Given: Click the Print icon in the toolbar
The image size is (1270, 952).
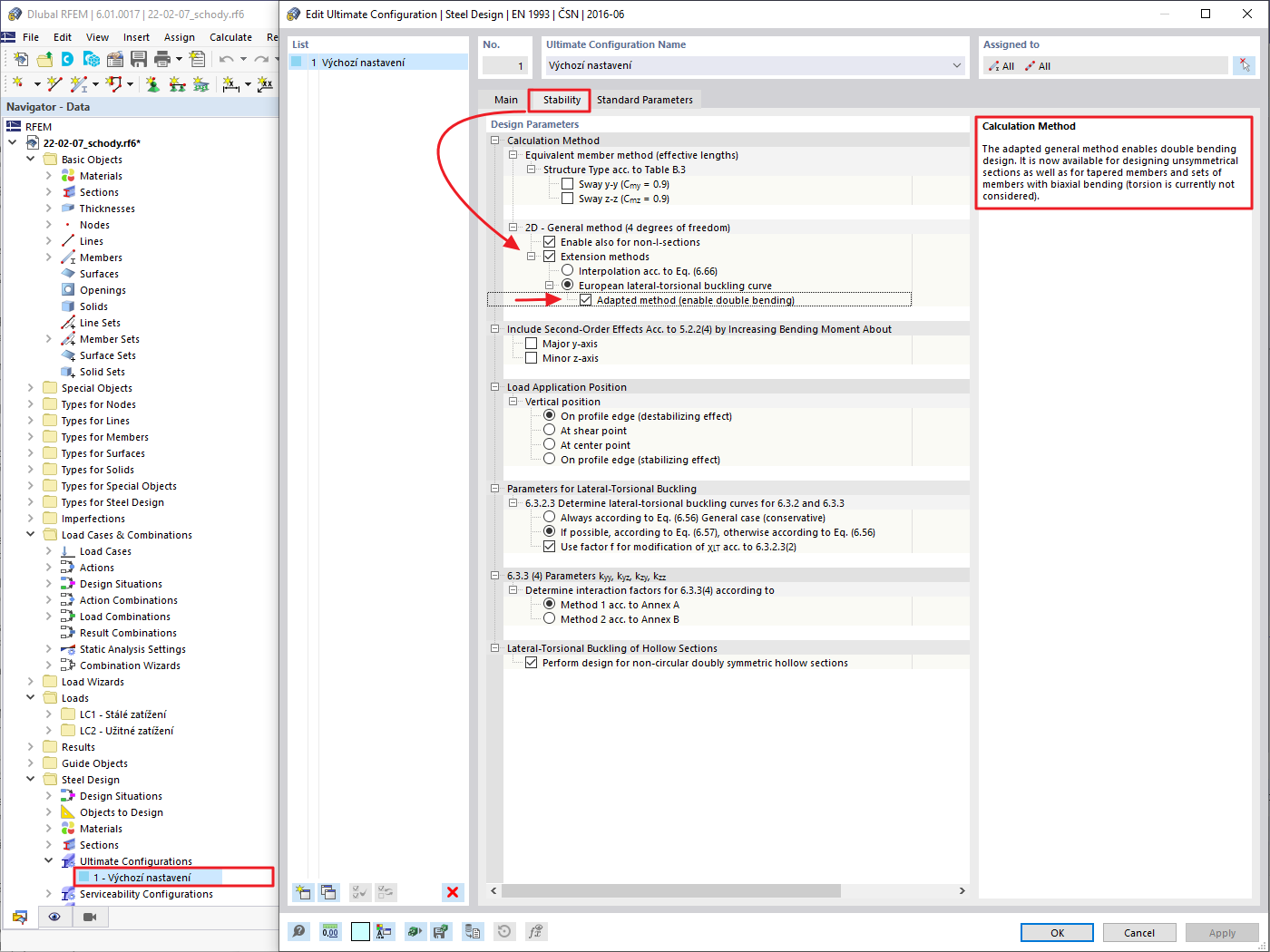Looking at the screenshot, I should pos(161,59).
